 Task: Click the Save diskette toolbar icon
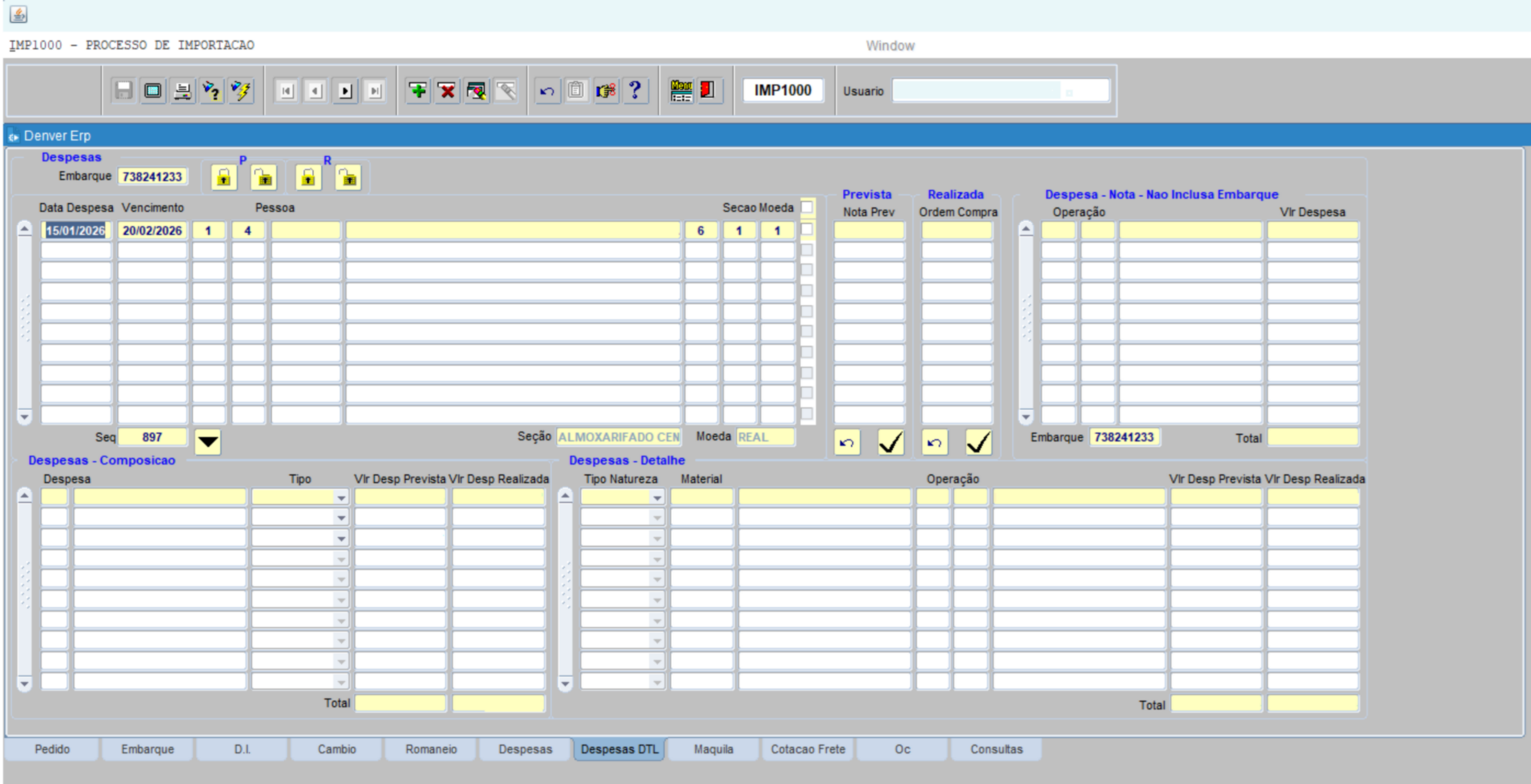123,90
